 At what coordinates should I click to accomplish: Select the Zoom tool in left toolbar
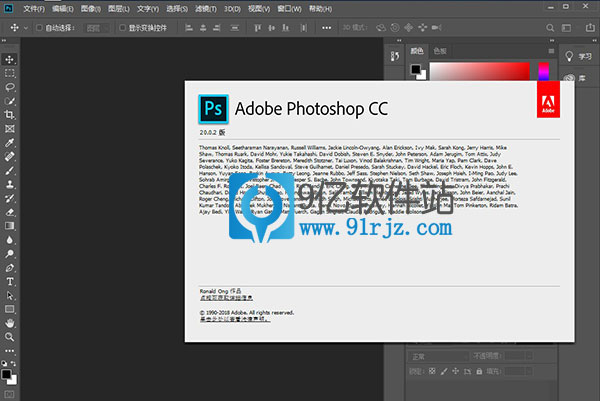tap(10, 337)
